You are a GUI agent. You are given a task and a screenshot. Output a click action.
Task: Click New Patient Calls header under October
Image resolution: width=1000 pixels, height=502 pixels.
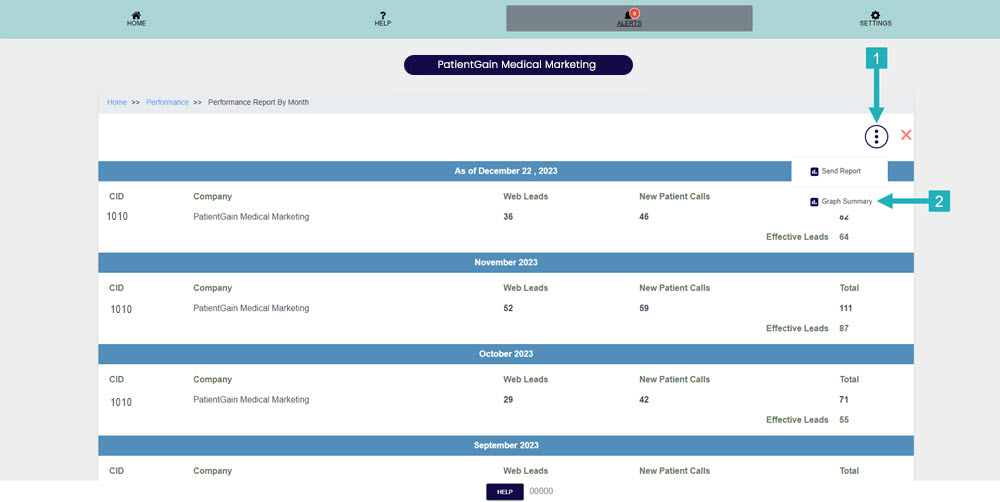coord(674,380)
